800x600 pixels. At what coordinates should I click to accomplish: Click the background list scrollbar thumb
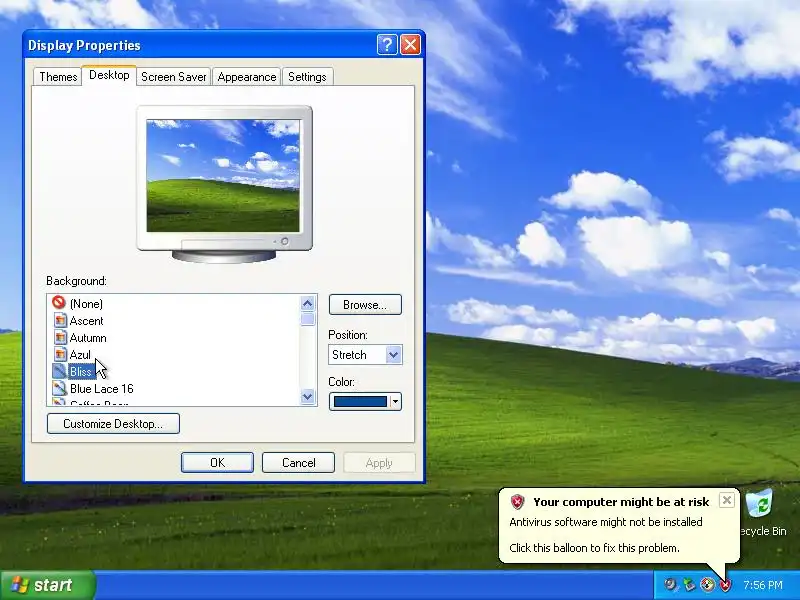307,319
